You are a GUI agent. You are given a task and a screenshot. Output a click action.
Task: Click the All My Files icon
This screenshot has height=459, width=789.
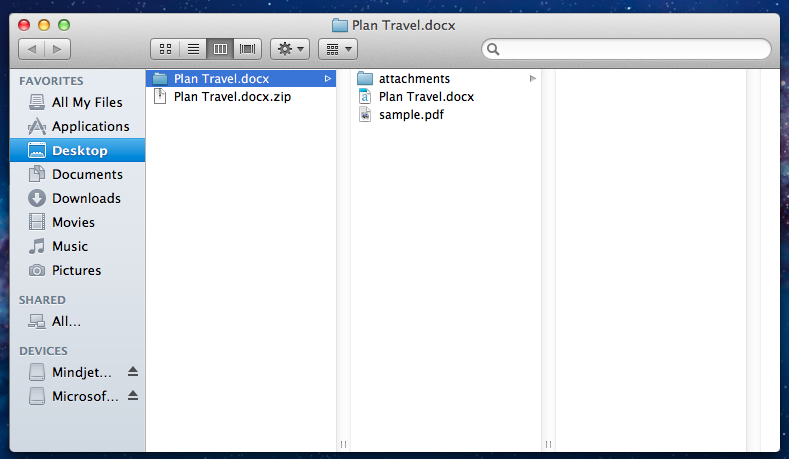pyautogui.click(x=37, y=102)
